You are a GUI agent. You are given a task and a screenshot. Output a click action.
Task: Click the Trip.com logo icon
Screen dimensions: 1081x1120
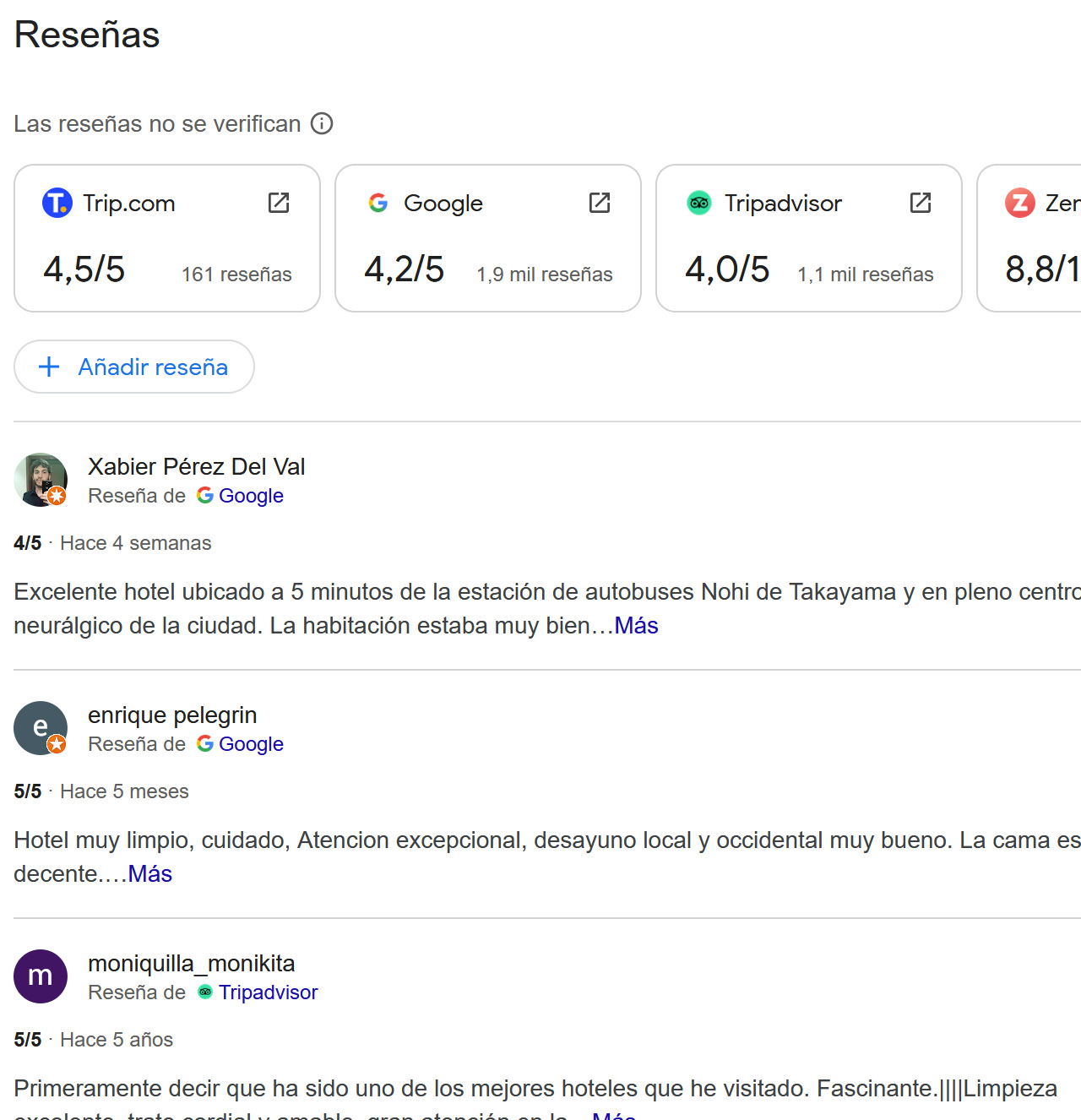coord(57,203)
